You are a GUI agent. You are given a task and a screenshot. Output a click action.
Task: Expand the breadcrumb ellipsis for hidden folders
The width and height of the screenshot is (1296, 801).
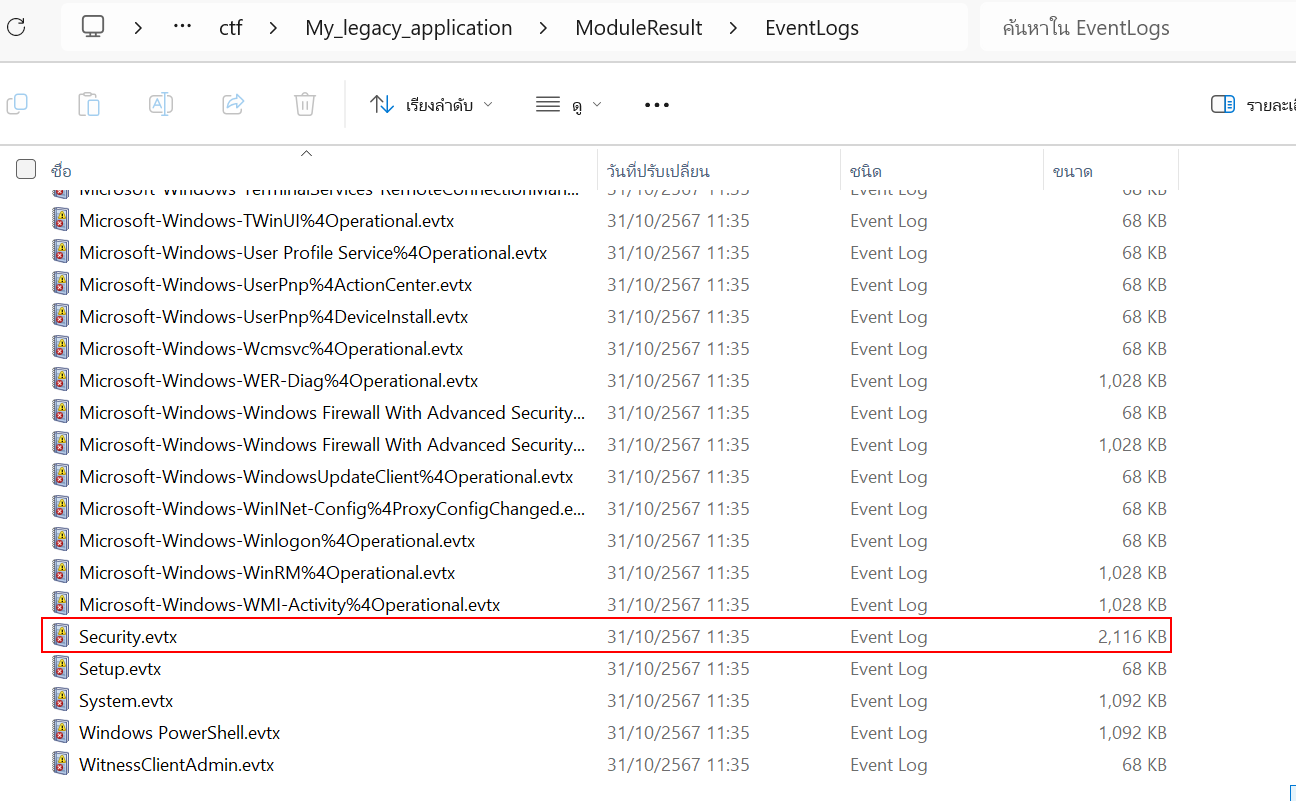(182, 27)
